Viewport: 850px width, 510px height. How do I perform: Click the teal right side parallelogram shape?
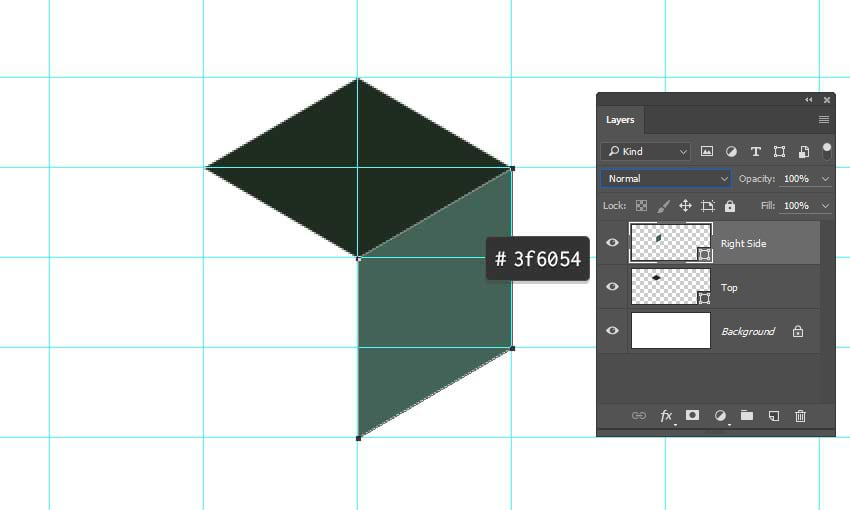click(435, 302)
